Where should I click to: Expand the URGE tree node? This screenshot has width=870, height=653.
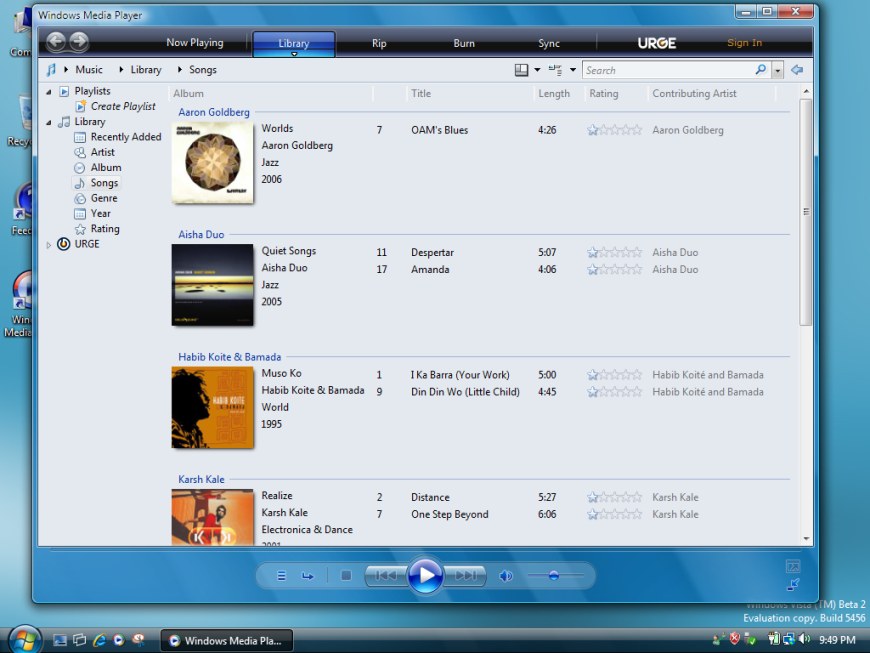coord(49,245)
